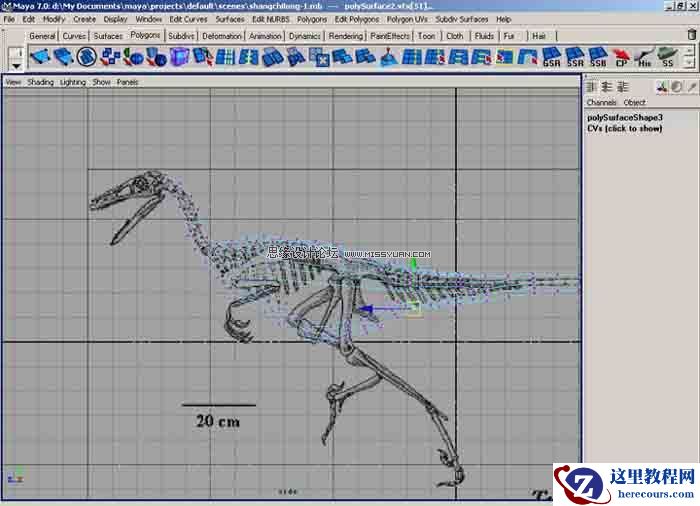Toggle the shelf tabs button above the arrow
Screen dimensions: 700x506
(x=17, y=53)
